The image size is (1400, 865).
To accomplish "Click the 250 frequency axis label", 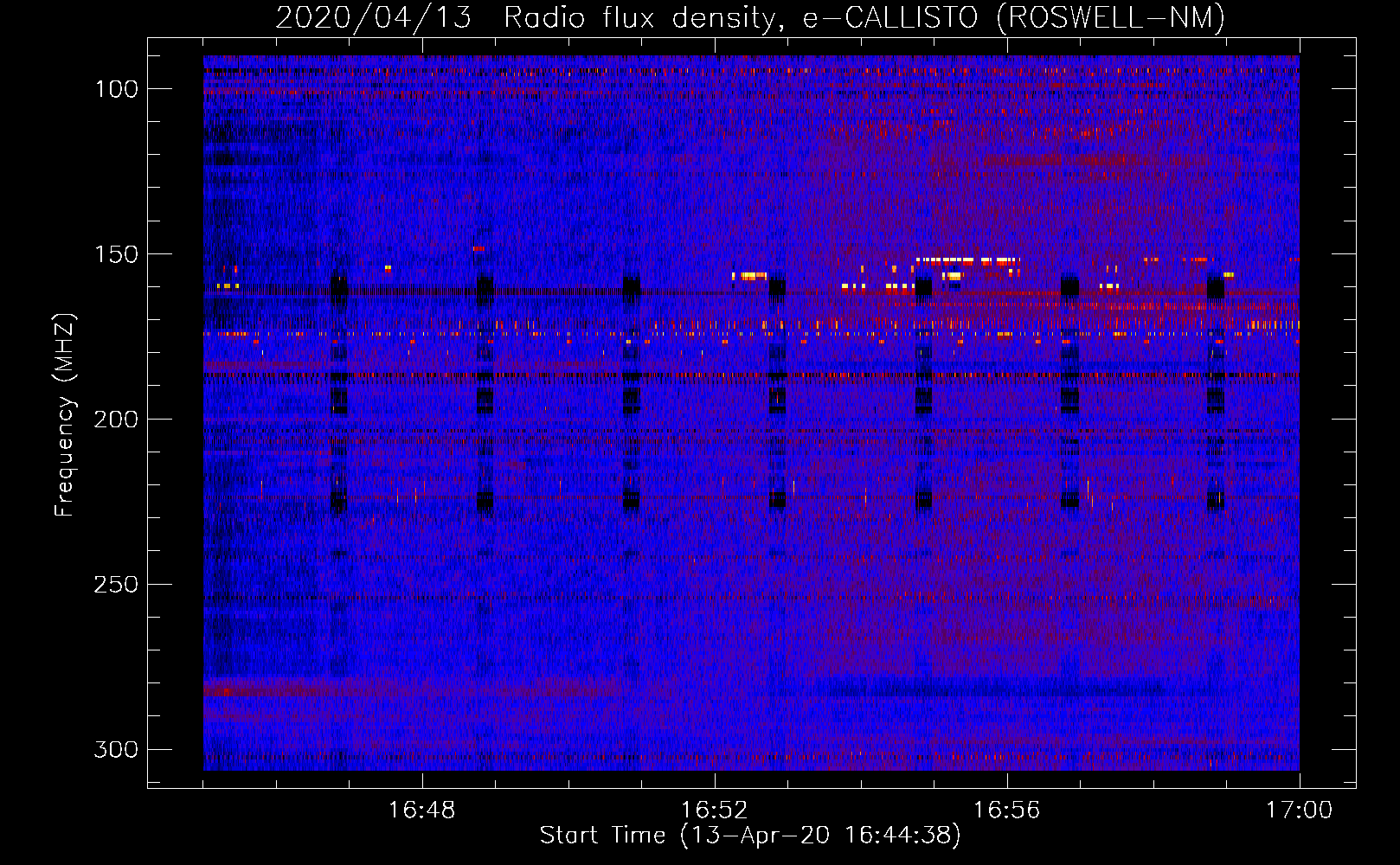I will (115, 585).
